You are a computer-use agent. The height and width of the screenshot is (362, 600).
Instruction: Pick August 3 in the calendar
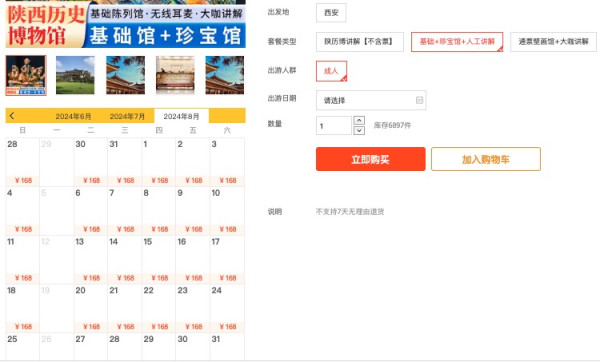(227, 162)
